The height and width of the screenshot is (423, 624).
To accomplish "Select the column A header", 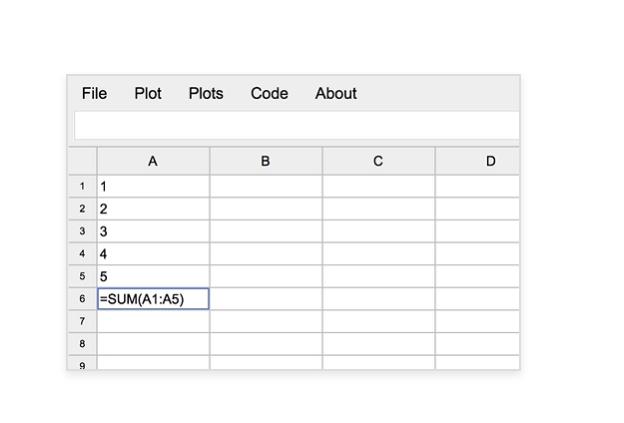I will [x=153, y=161].
